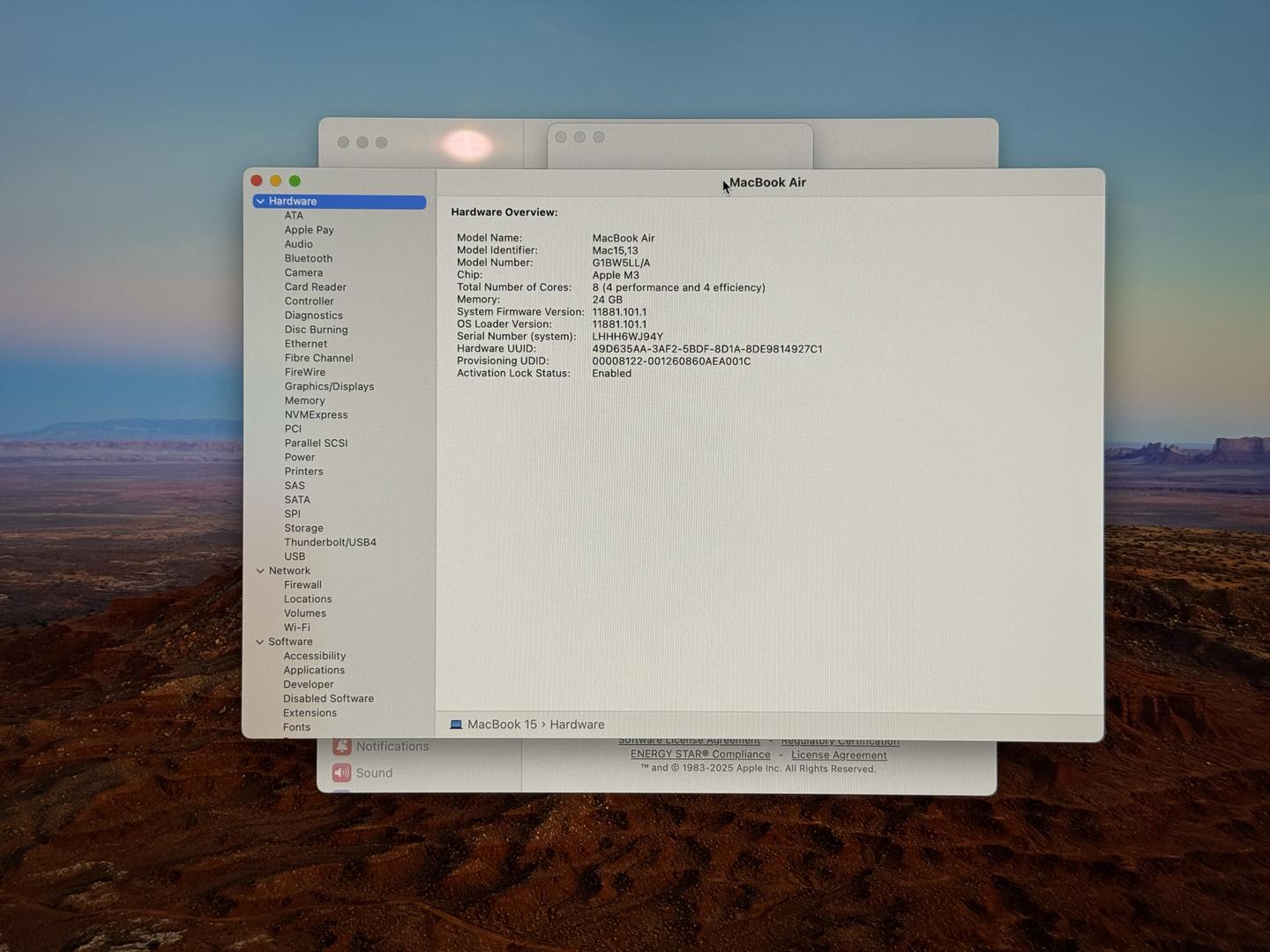Screen dimensions: 1270x952
Task: Collapse the Network section chevron
Action: [x=260, y=571]
